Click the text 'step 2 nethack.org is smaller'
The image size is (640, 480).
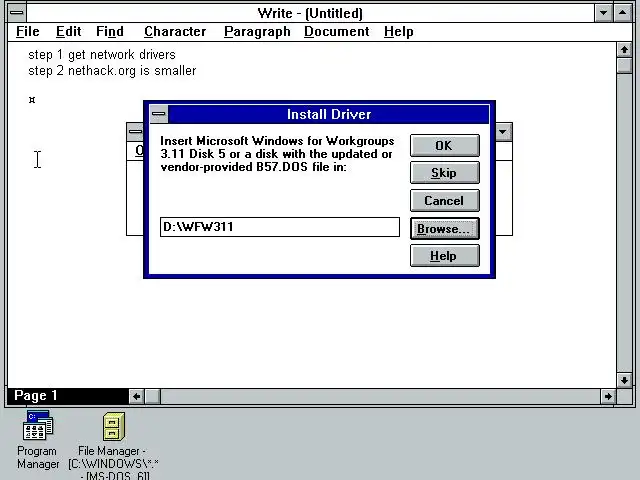pyautogui.click(x=112, y=70)
